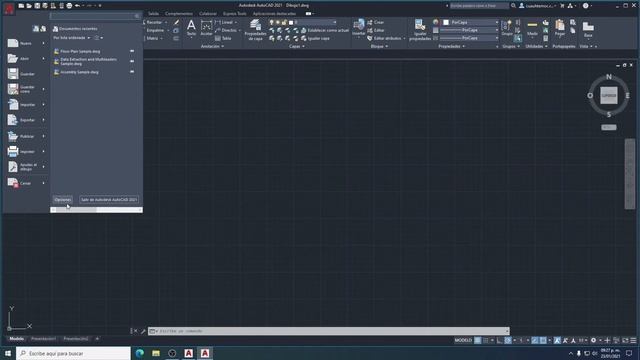Image resolution: width=640 pixels, height=360 pixels.
Task: Click the Opciones button
Action: (x=62, y=200)
